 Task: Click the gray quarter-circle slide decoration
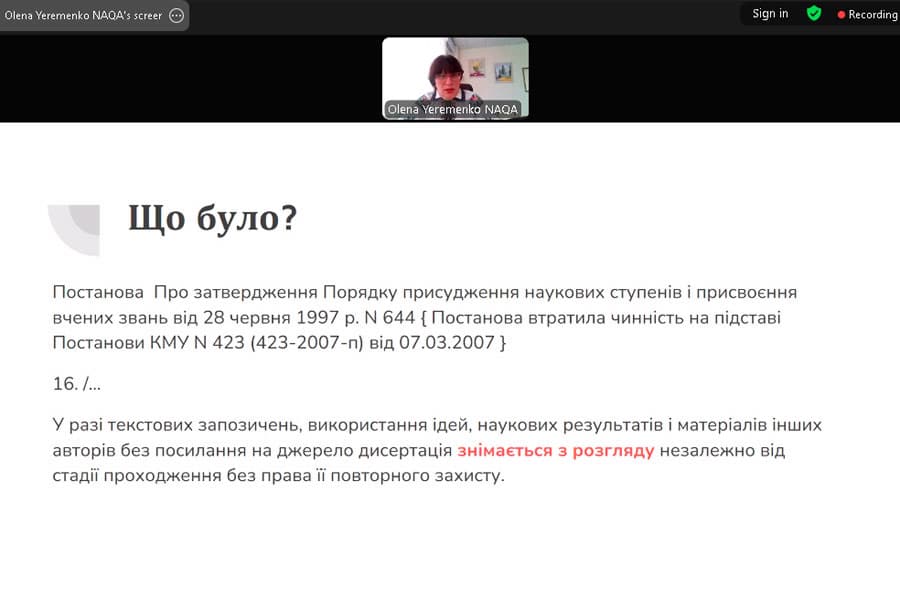(x=73, y=228)
